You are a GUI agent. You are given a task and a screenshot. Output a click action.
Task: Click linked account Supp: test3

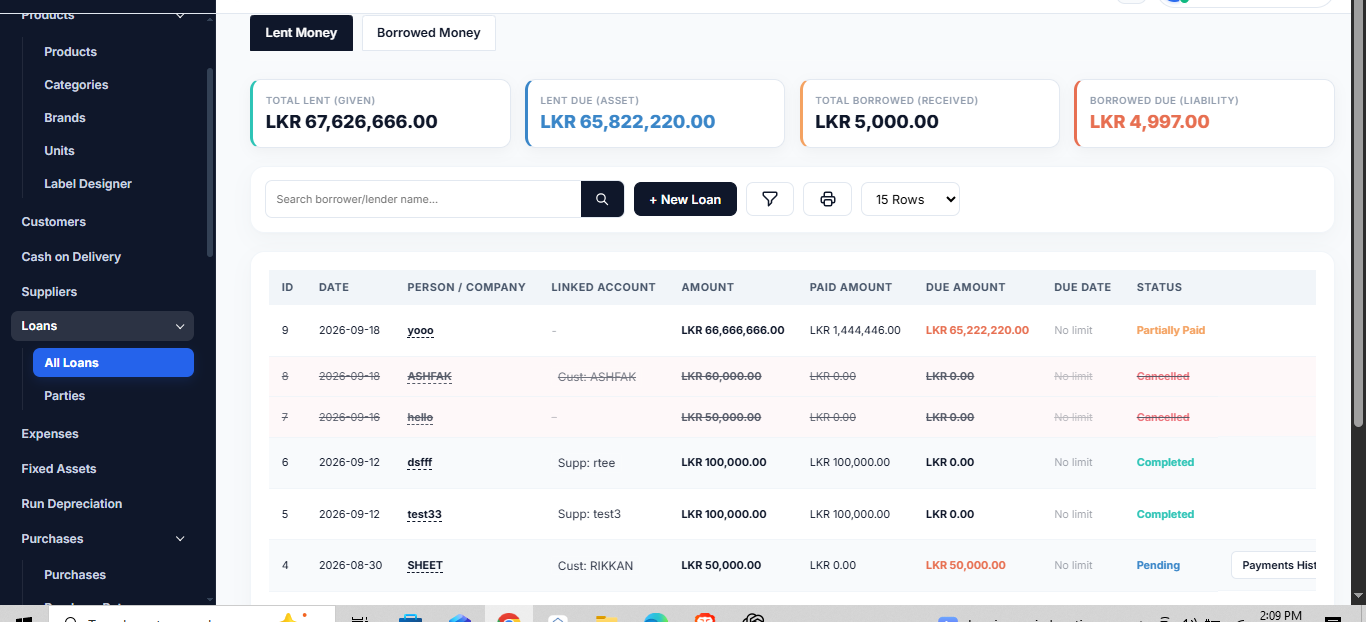tap(589, 514)
